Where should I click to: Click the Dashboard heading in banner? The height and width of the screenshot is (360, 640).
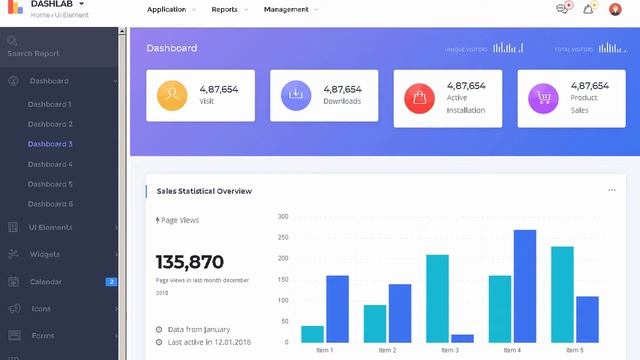(x=171, y=48)
